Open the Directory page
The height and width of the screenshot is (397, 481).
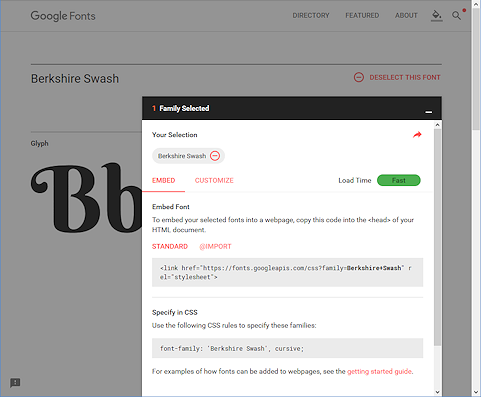311,15
